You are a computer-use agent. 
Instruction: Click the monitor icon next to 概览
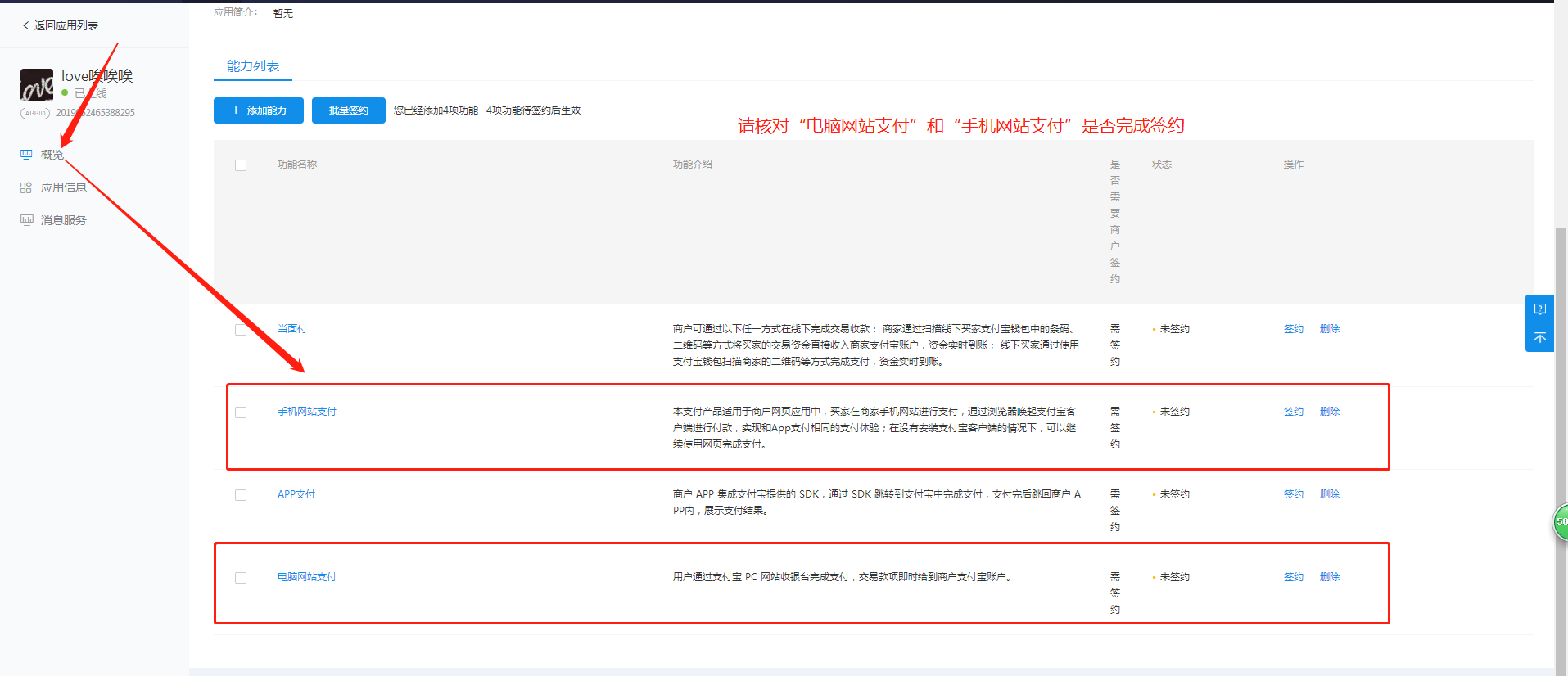pos(26,155)
